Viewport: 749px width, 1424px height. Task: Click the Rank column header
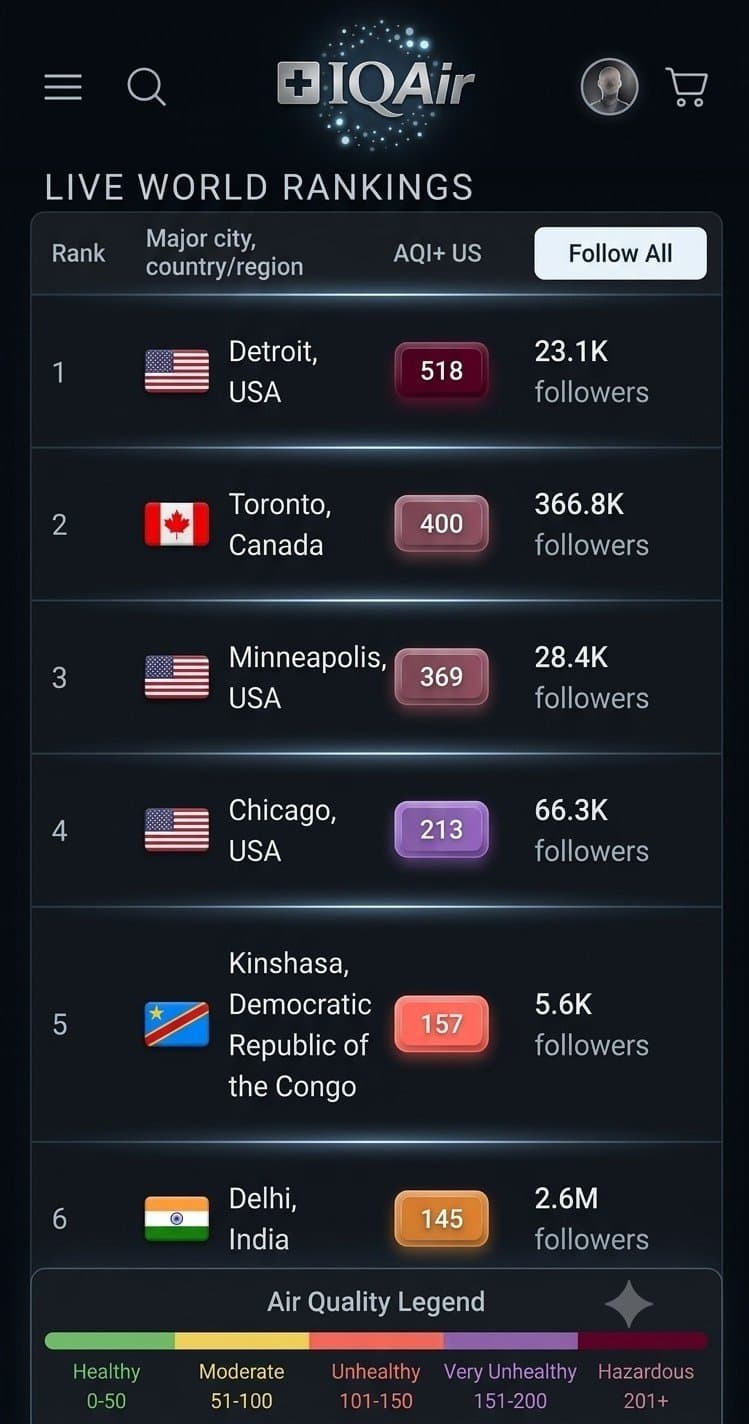point(78,253)
